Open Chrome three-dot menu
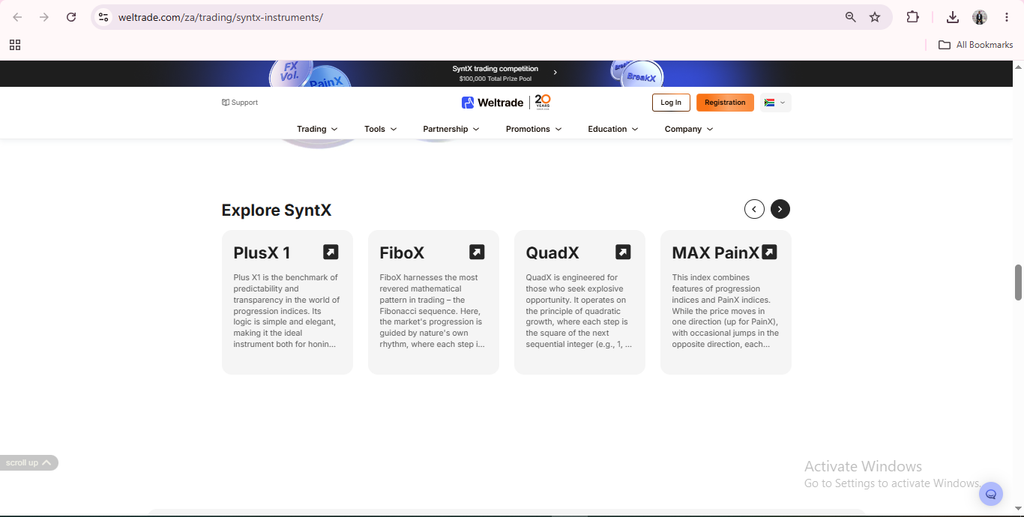Image resolution: width=1024 pixels, height=517 pixels. (x=1007, y=18)
